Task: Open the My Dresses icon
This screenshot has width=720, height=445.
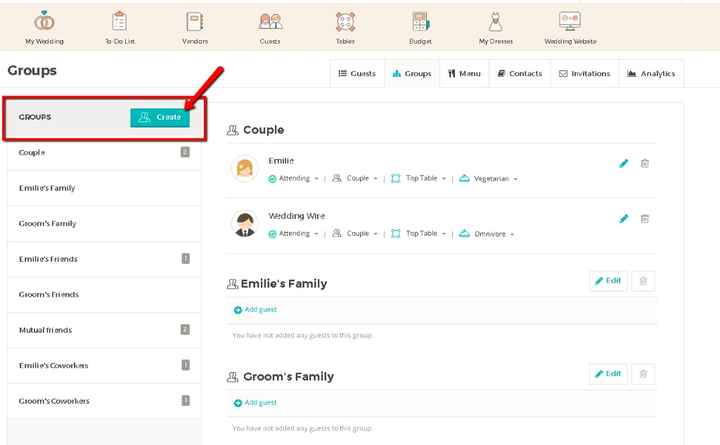Action: point(495,21)
